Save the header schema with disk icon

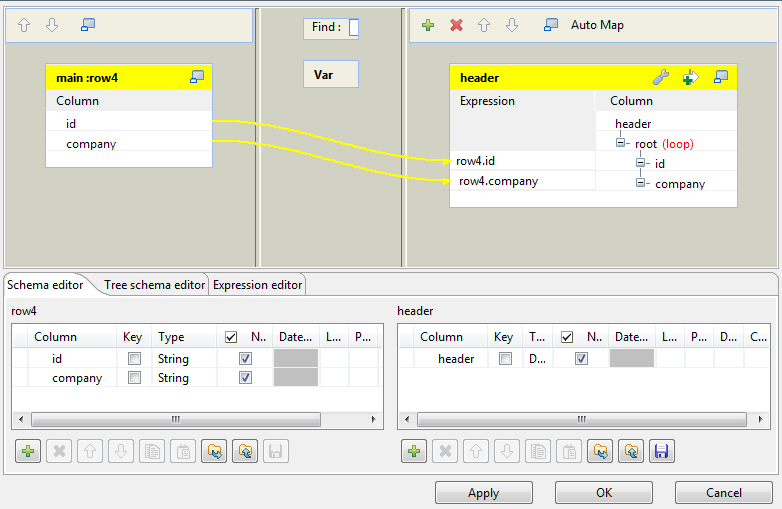pos(660,452)
